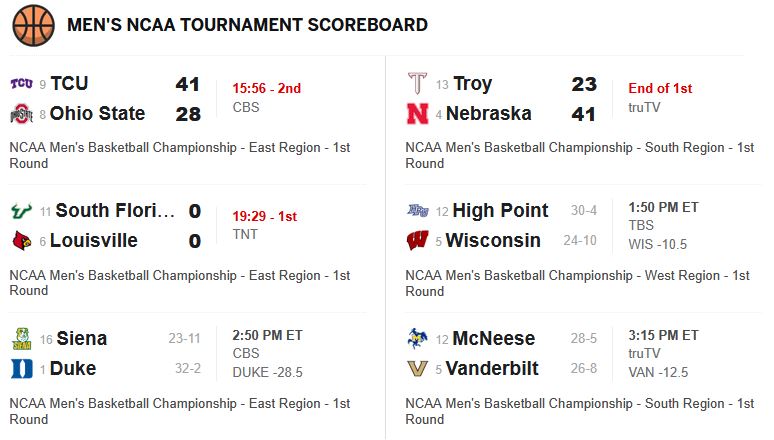
Task: Open the High Point team link
Action: click(500, 211)
